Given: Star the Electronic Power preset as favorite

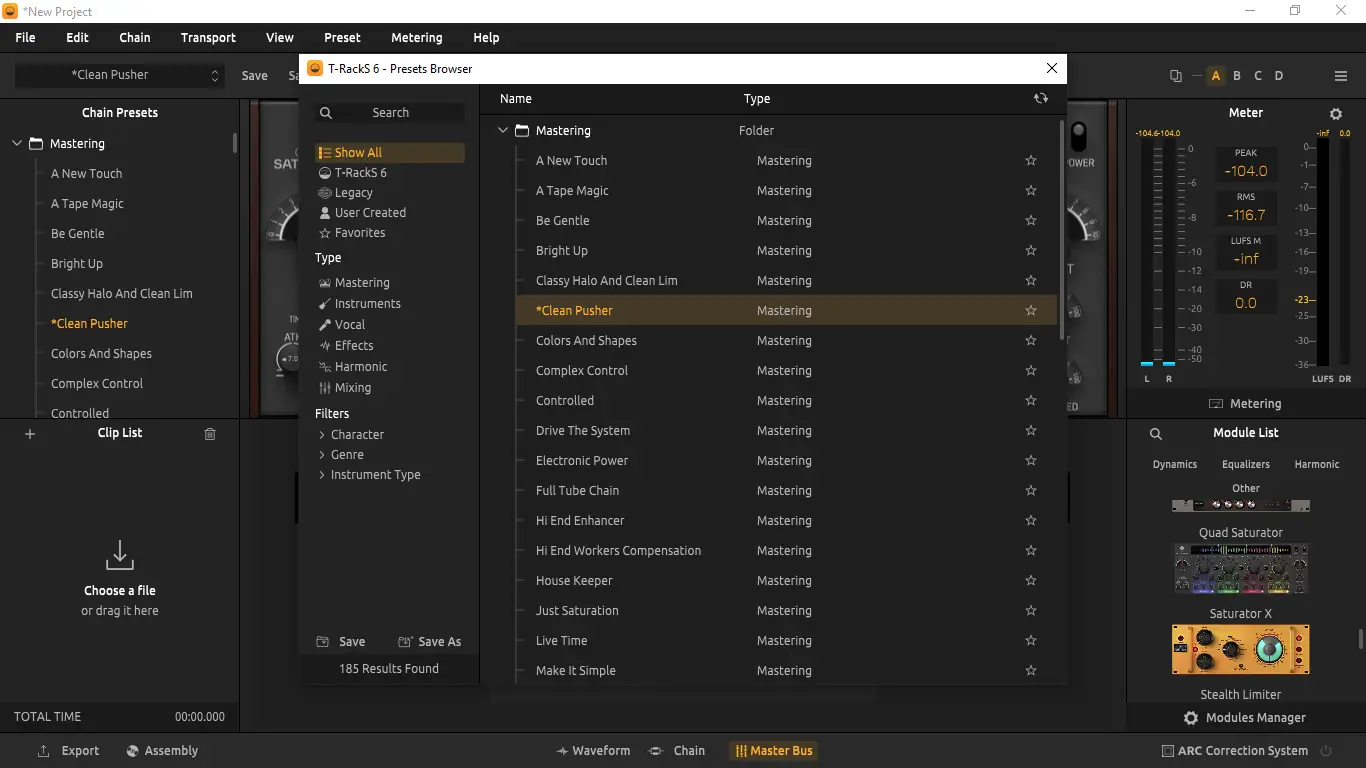Looking at the screenshot, I should pos(1031,460).
